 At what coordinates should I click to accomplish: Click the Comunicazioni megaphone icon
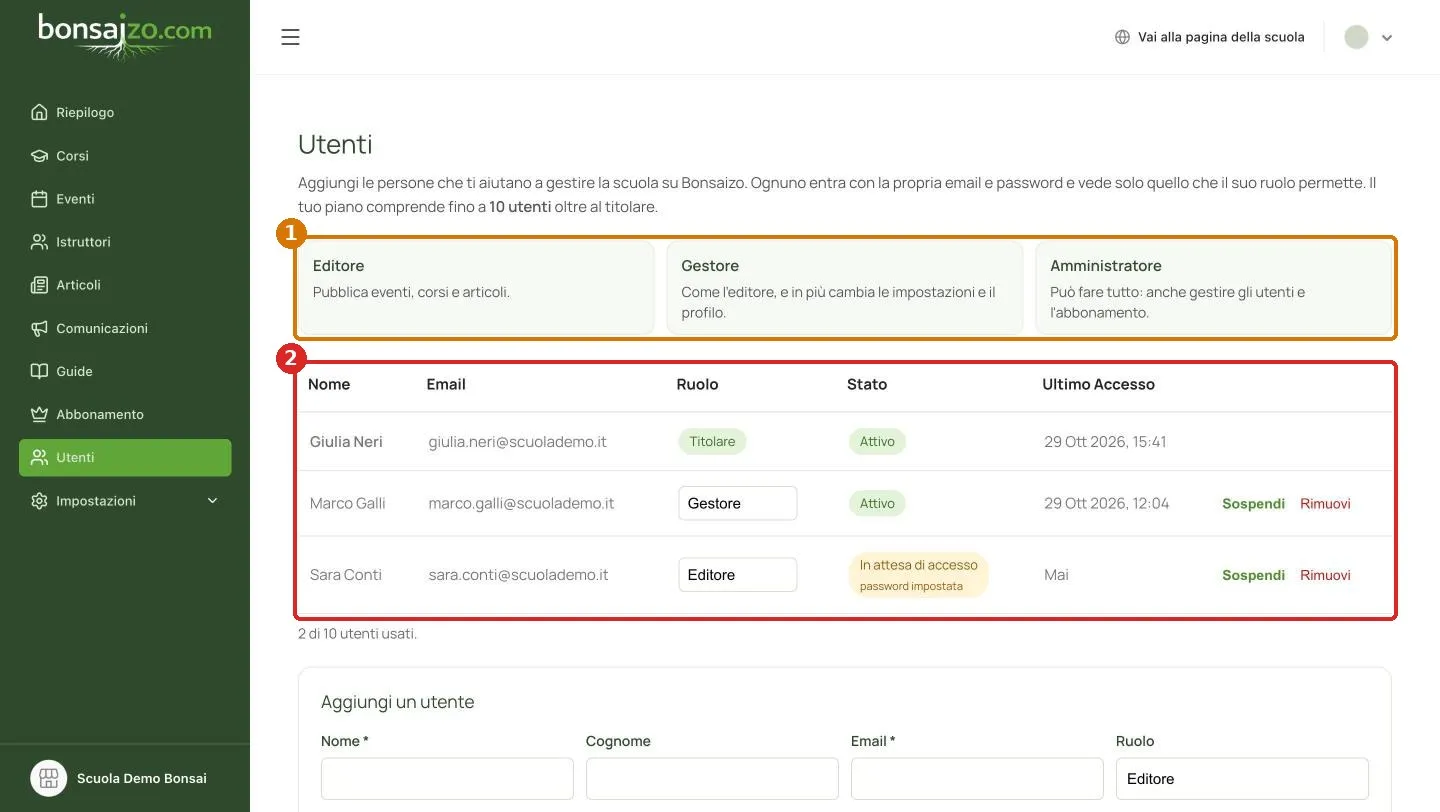tap(39, 328)
